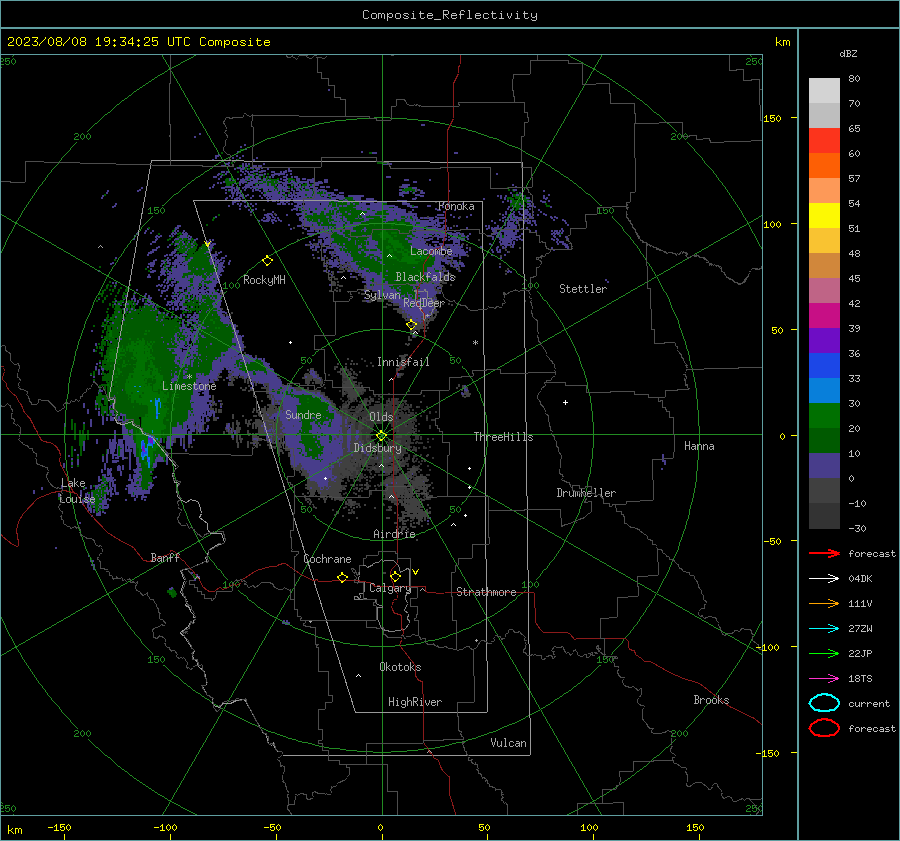Click the RedDeer city label
The image size is (900, 841).
pyautogui.click(x=424, y=303)
